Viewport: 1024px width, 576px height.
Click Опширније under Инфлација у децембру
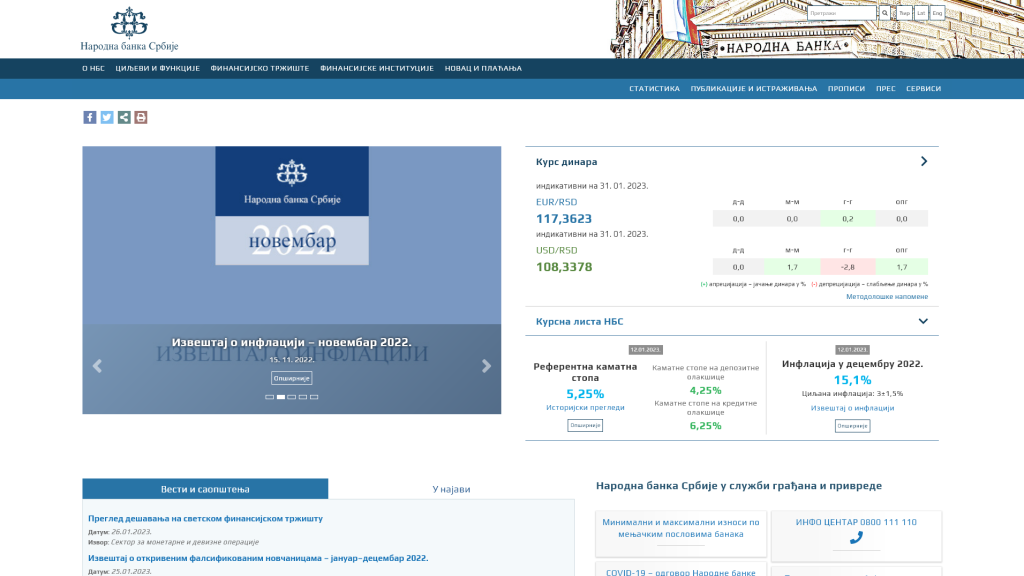pyautogui.click(x=852, y=426)
